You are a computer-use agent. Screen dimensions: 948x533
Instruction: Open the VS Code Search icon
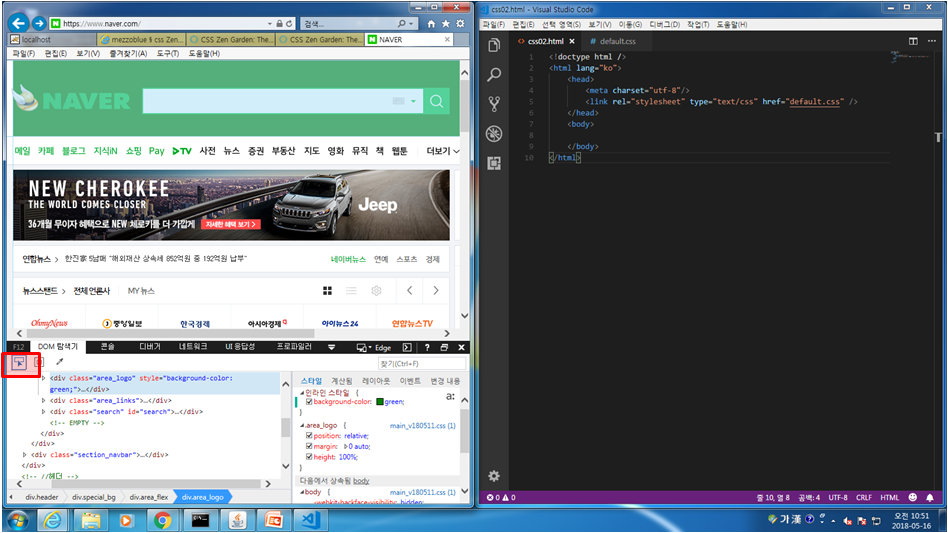(494, 75)
